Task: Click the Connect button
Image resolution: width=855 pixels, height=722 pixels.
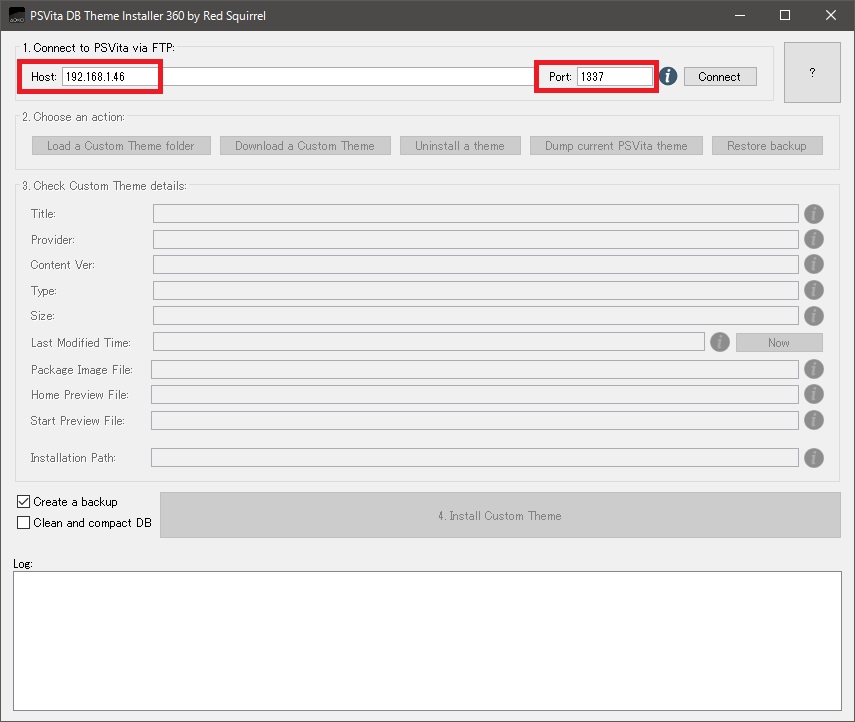Action: coord(720,76)
